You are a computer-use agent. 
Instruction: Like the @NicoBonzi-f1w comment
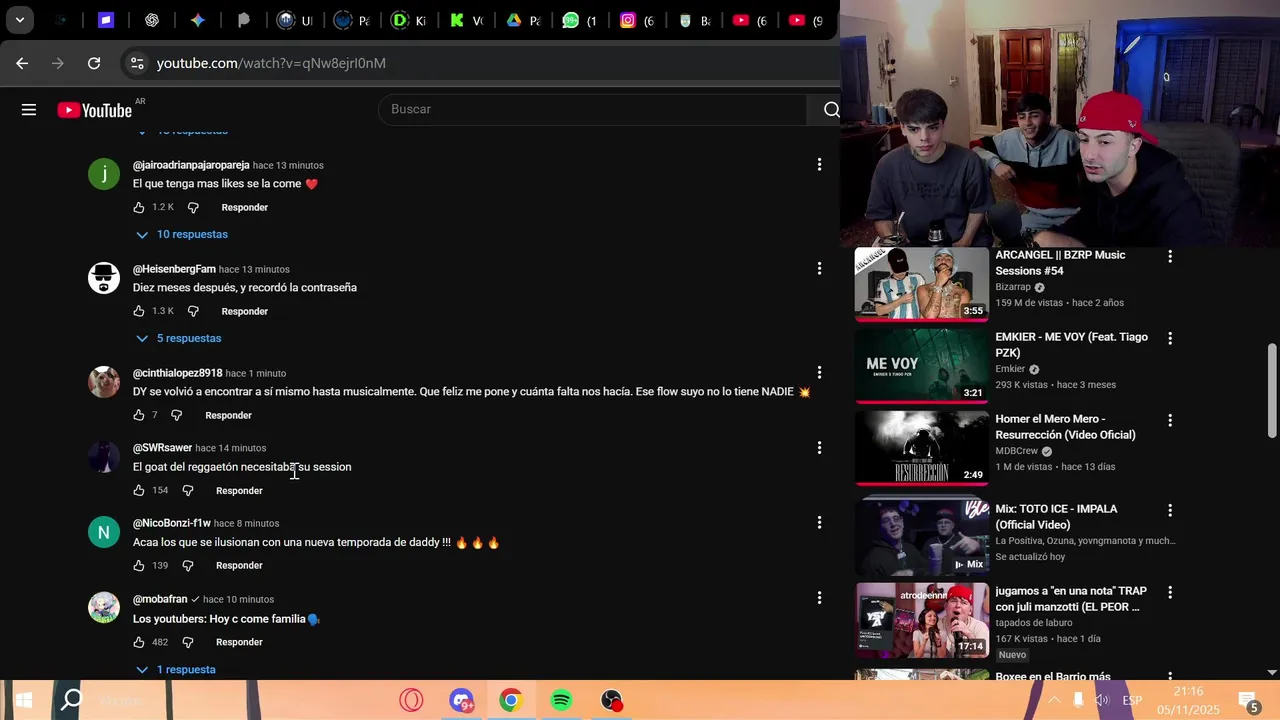pyautogui.click(x=139, y=565)
